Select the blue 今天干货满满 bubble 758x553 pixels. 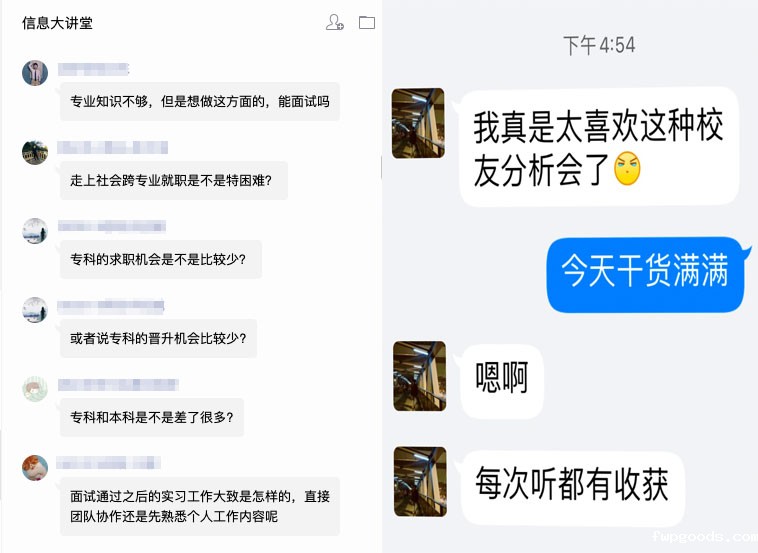(x=646, y=274)
